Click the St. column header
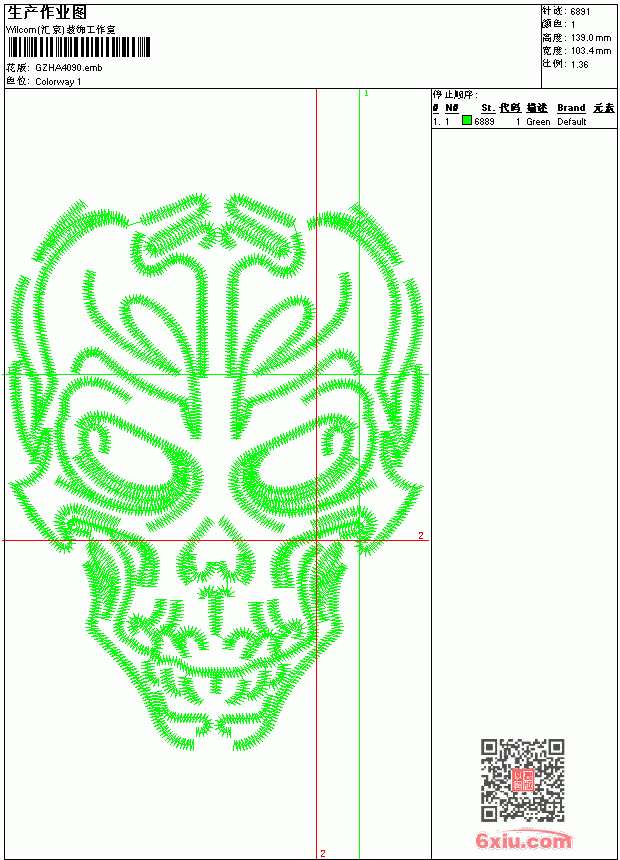 pos(488,108)
